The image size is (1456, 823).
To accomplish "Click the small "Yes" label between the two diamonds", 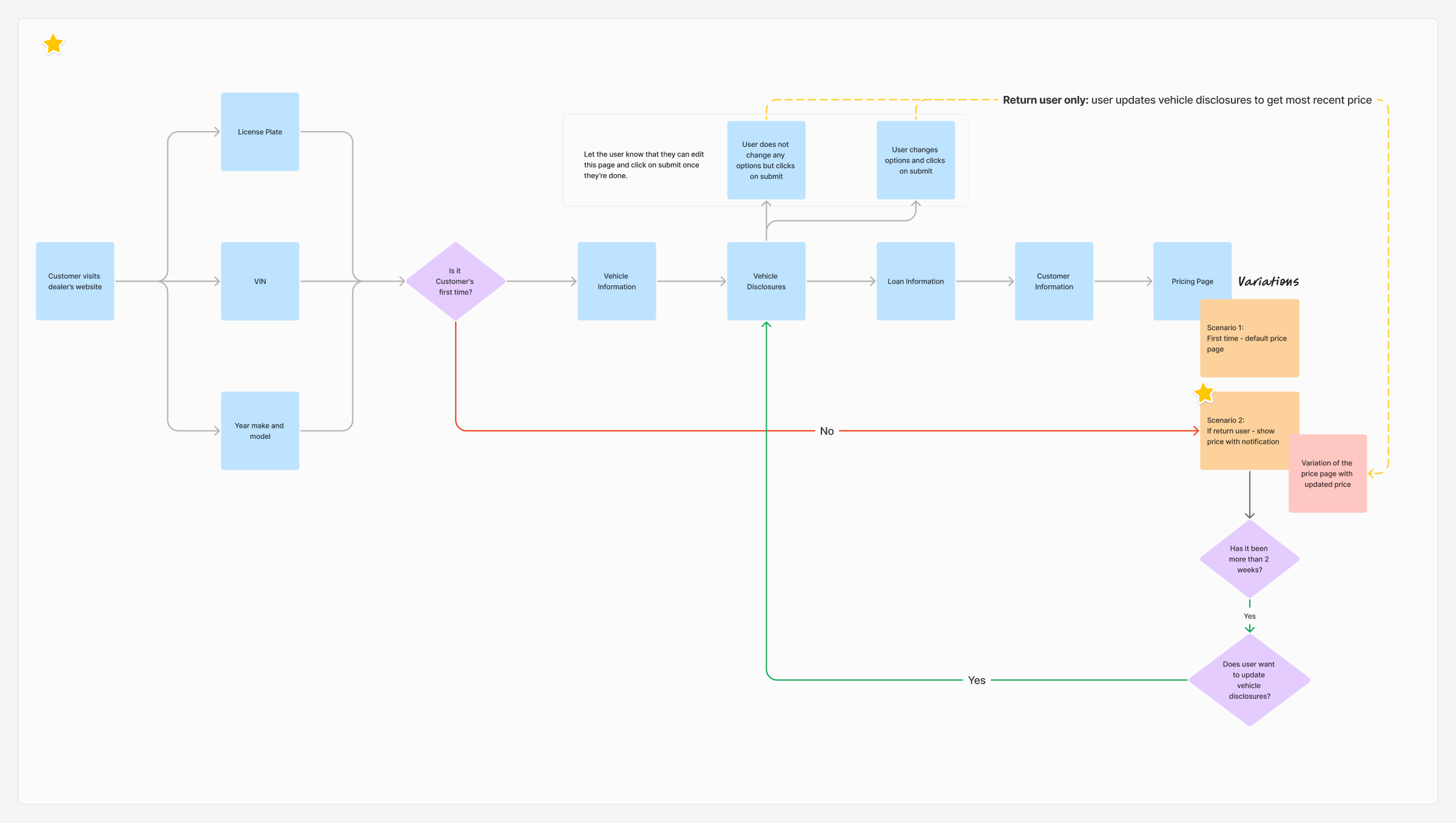I will [x=1250, y=616].
